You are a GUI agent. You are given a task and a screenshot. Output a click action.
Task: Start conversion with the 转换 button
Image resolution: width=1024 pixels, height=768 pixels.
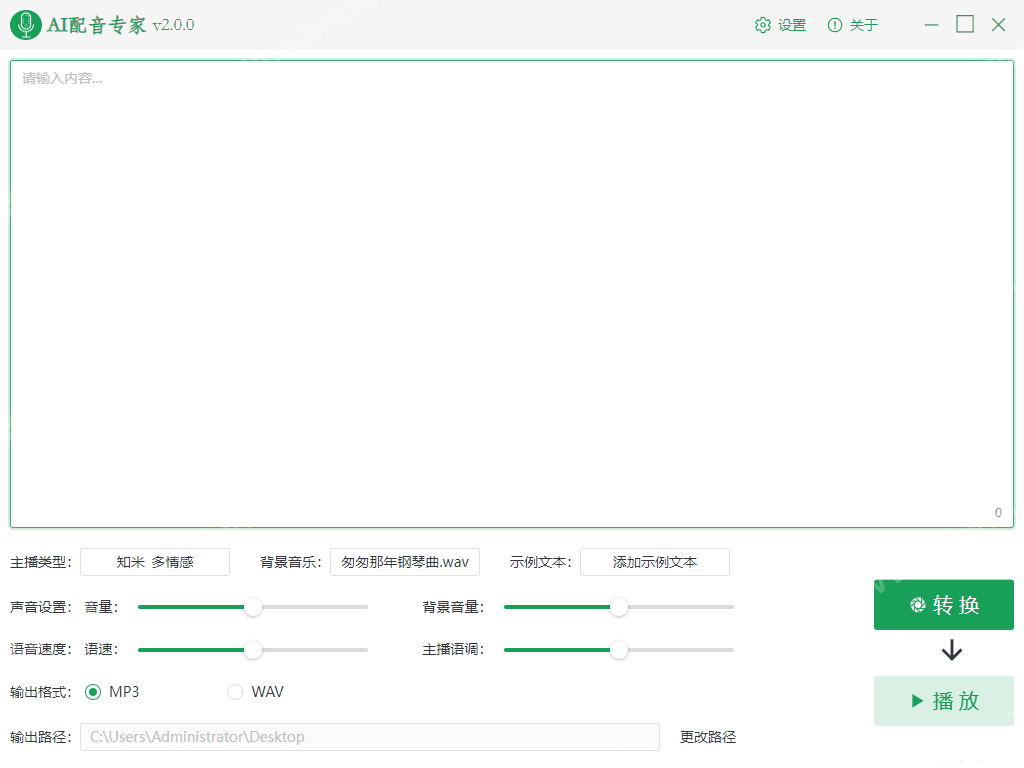point(944,604)
